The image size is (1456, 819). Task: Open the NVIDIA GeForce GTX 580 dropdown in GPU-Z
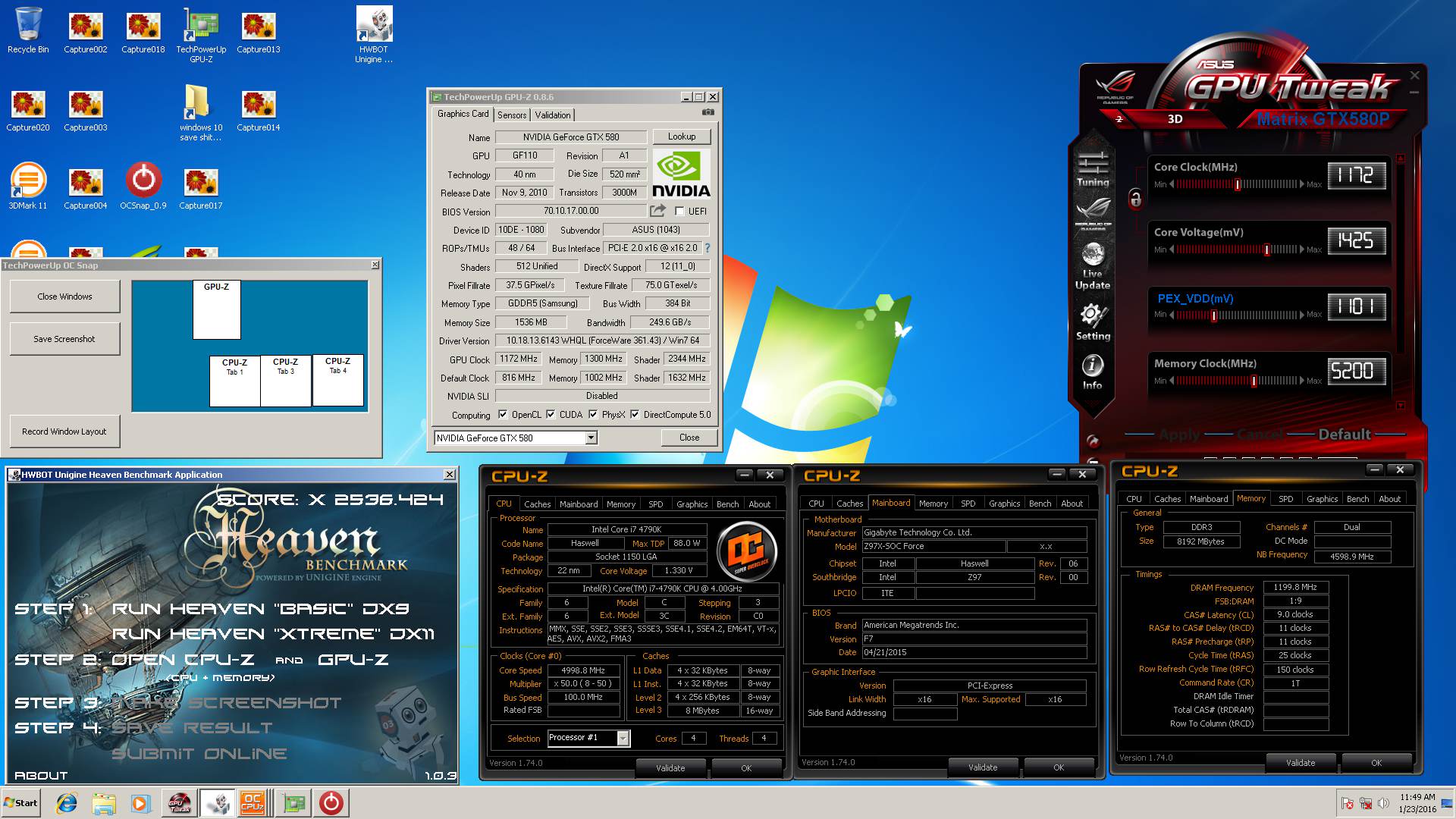591,438
